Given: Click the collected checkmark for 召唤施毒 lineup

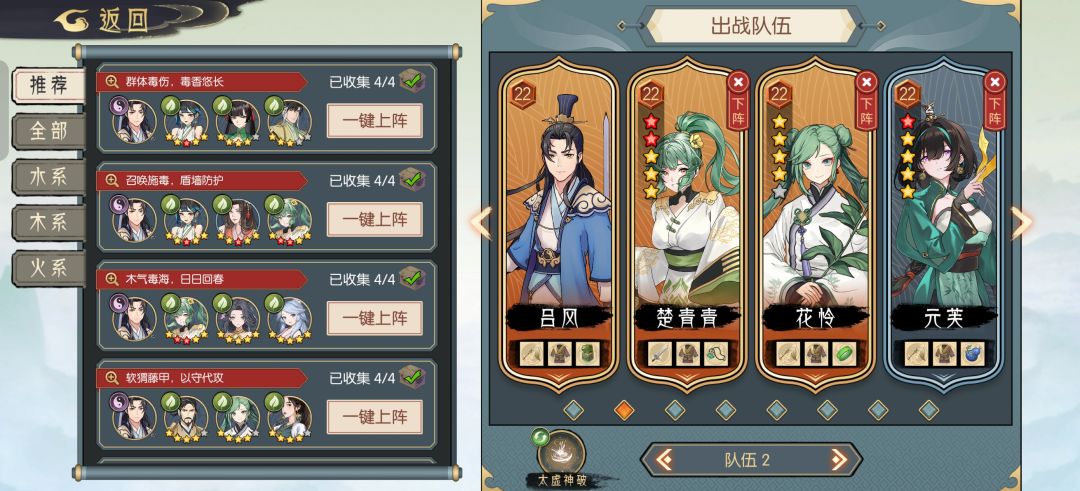Looking at the screenshot, I should coord(413,180).
